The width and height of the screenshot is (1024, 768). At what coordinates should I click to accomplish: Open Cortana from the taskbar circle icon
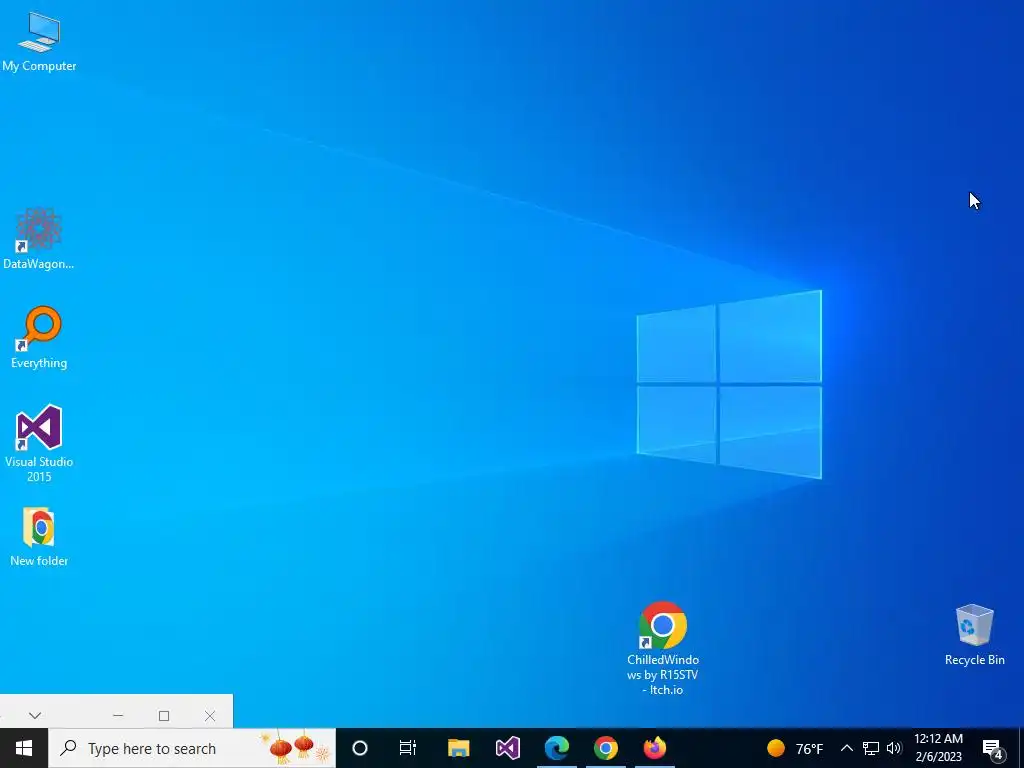pyautogui.click(x=360, y=748)
